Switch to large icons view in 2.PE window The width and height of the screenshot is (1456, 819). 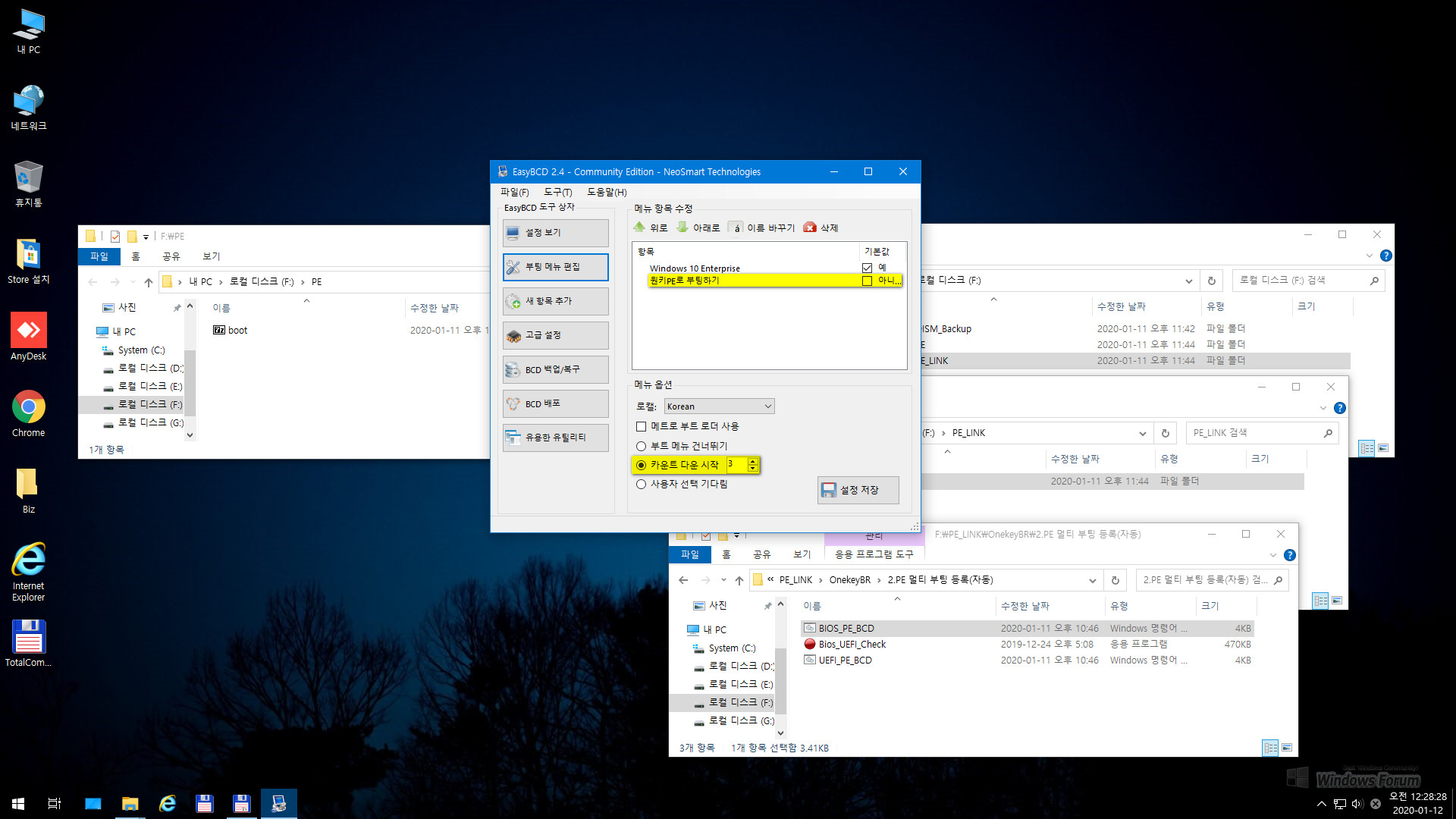[x=1287, y=748]
